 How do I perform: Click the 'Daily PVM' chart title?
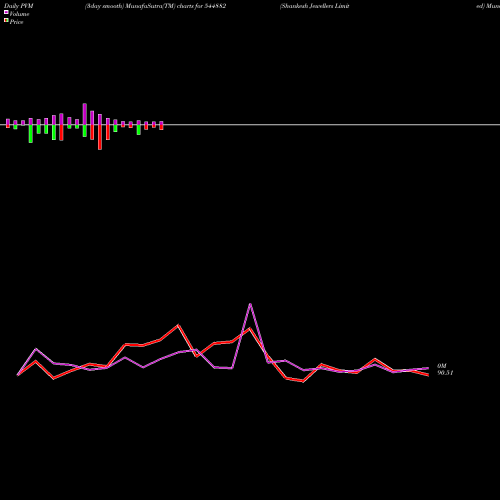click(19, 6)
